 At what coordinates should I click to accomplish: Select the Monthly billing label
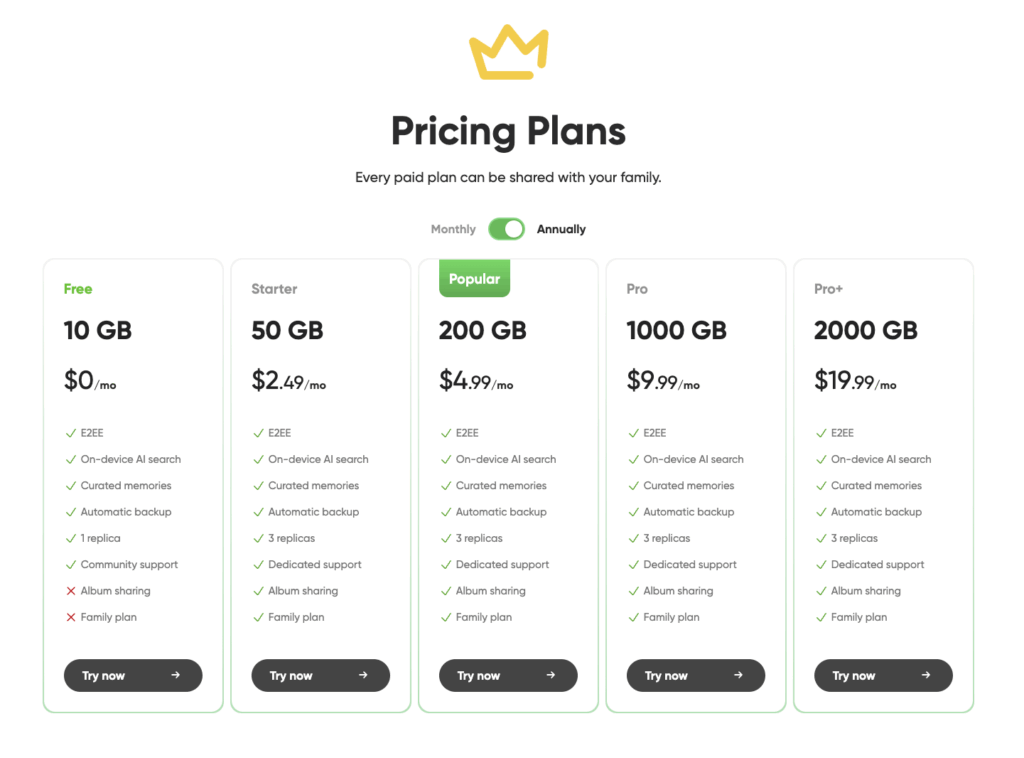(453, 229)
